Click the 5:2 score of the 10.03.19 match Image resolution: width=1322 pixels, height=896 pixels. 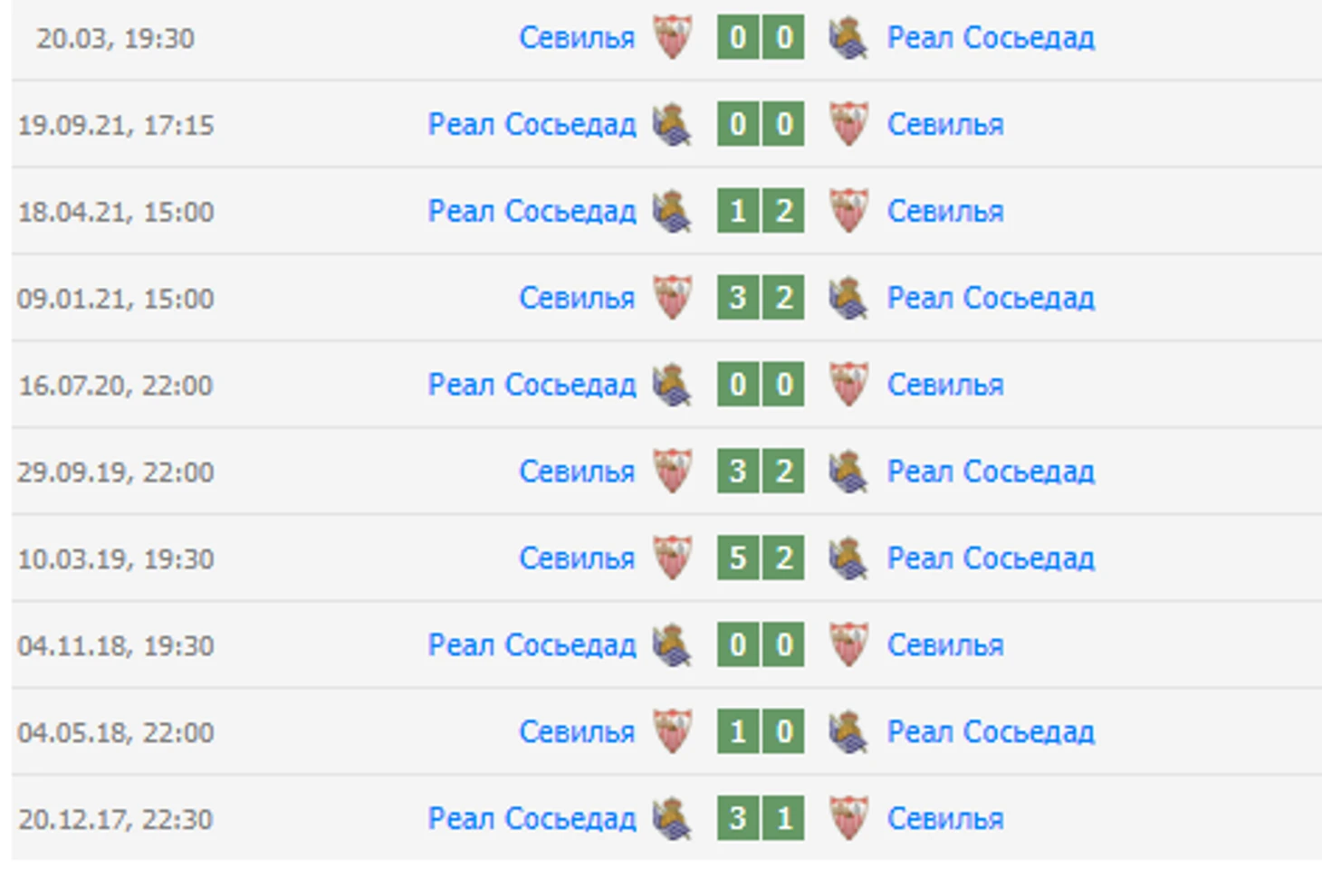click(x=761, y=559)
